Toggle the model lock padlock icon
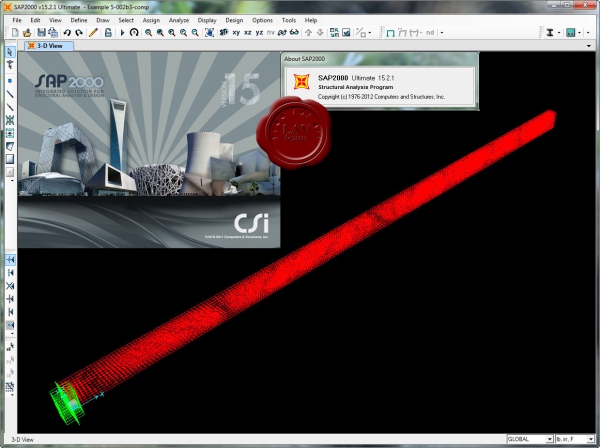The width and height of the screenshot is (600, 448). click(108, 33)
